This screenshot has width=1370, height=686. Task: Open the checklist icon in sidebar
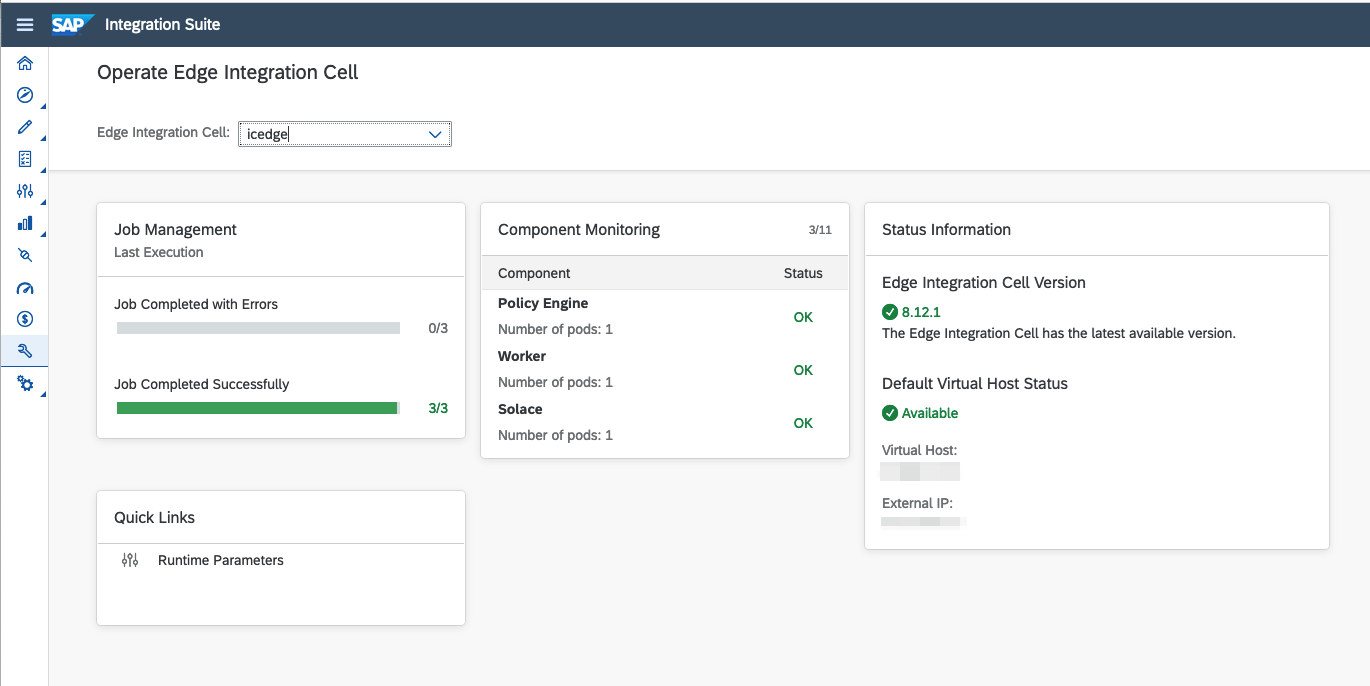click(25, 159)
